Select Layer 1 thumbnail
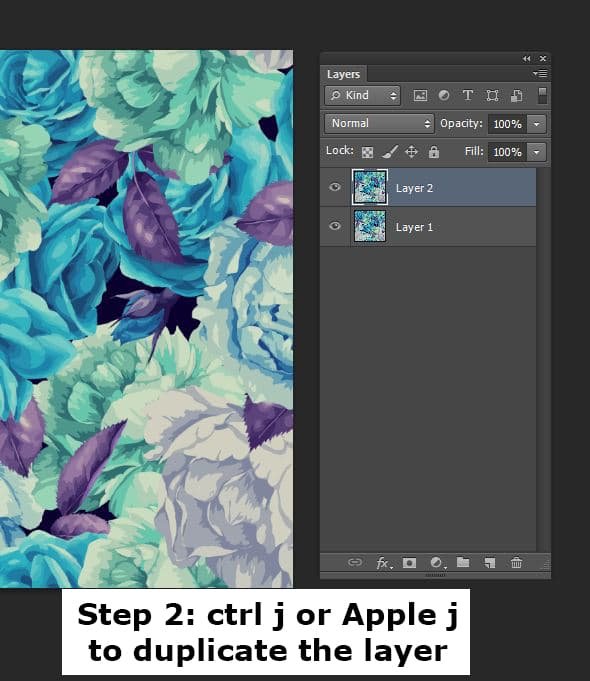The image size is (590, 681). tap(369, 226)
